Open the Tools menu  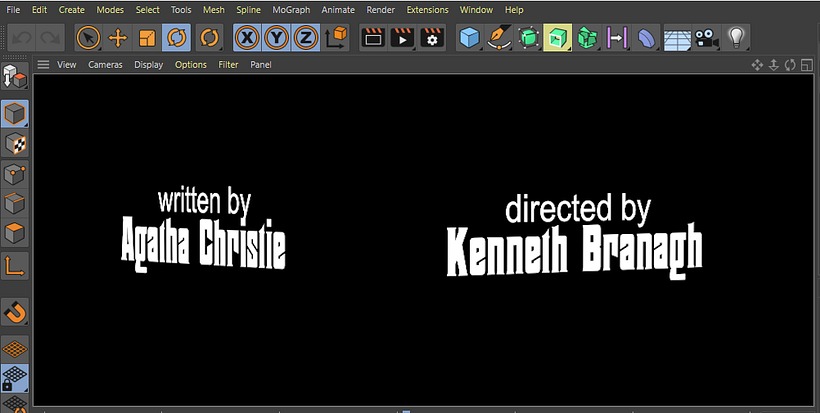click(181, 10)
